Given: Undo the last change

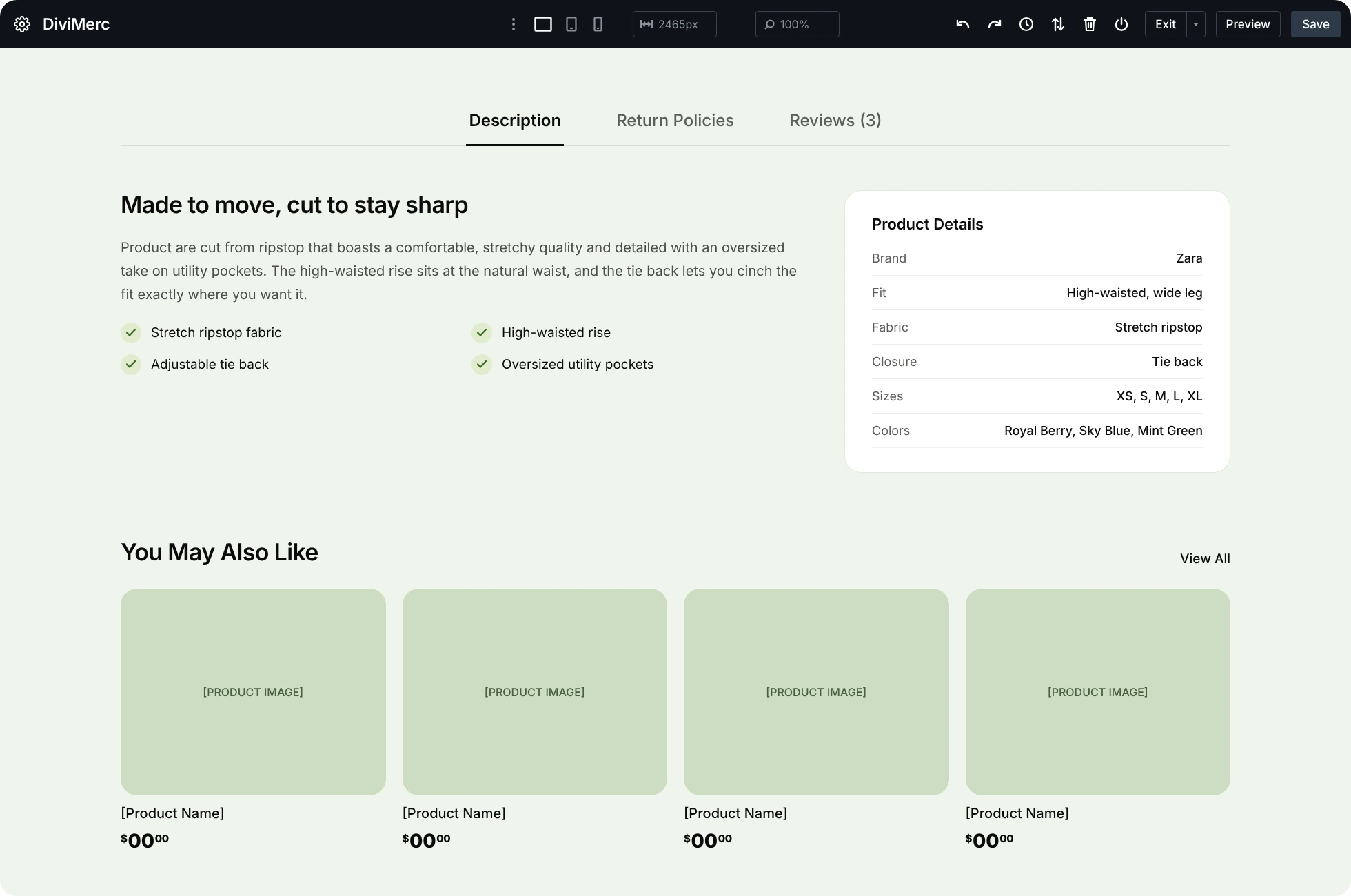Looking at the screenshot, I should (x=963, y=24).
